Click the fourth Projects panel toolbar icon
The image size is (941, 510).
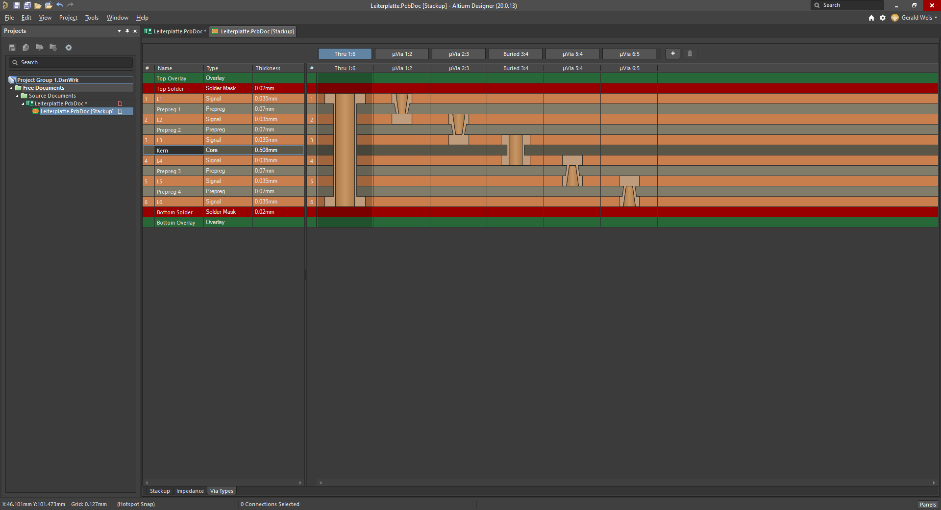[x=53, y=47]
